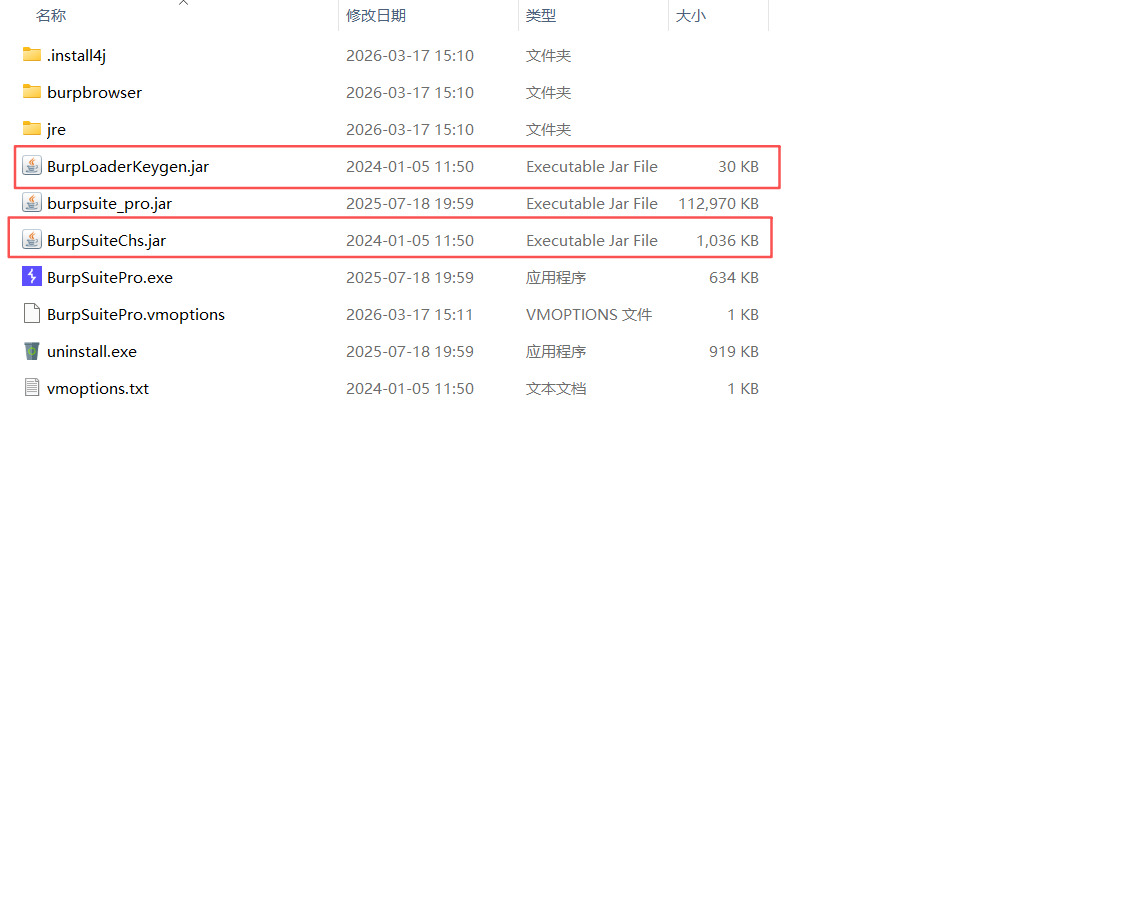
Task: Click the 30 KB size value
Action: tap(738, 167)
